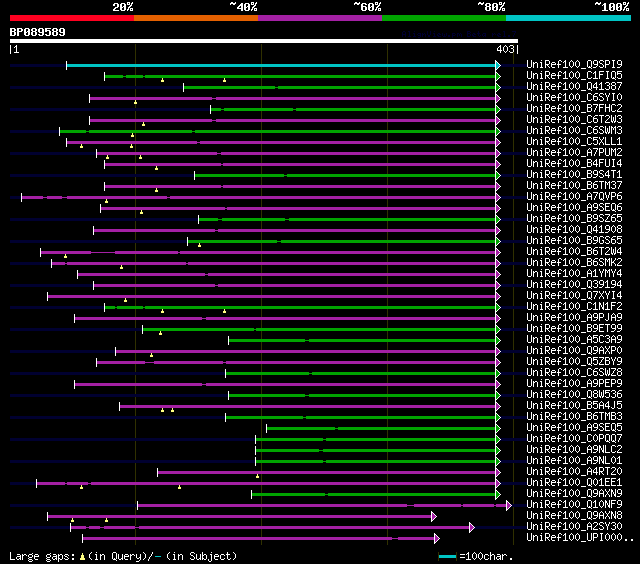Click the cyan ~100% identity legend segment

(569, 18)
